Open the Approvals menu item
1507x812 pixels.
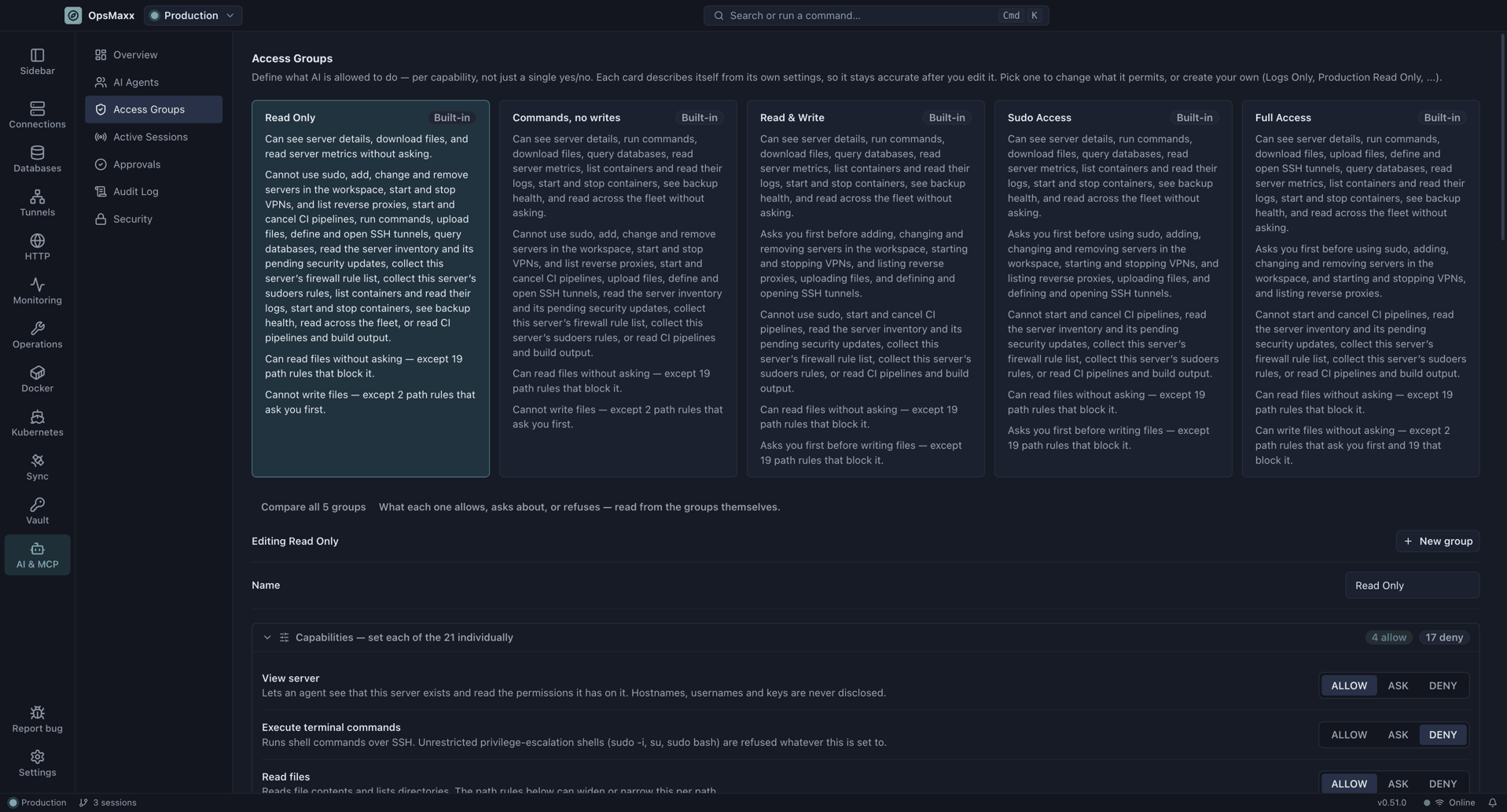pos(153,164)
